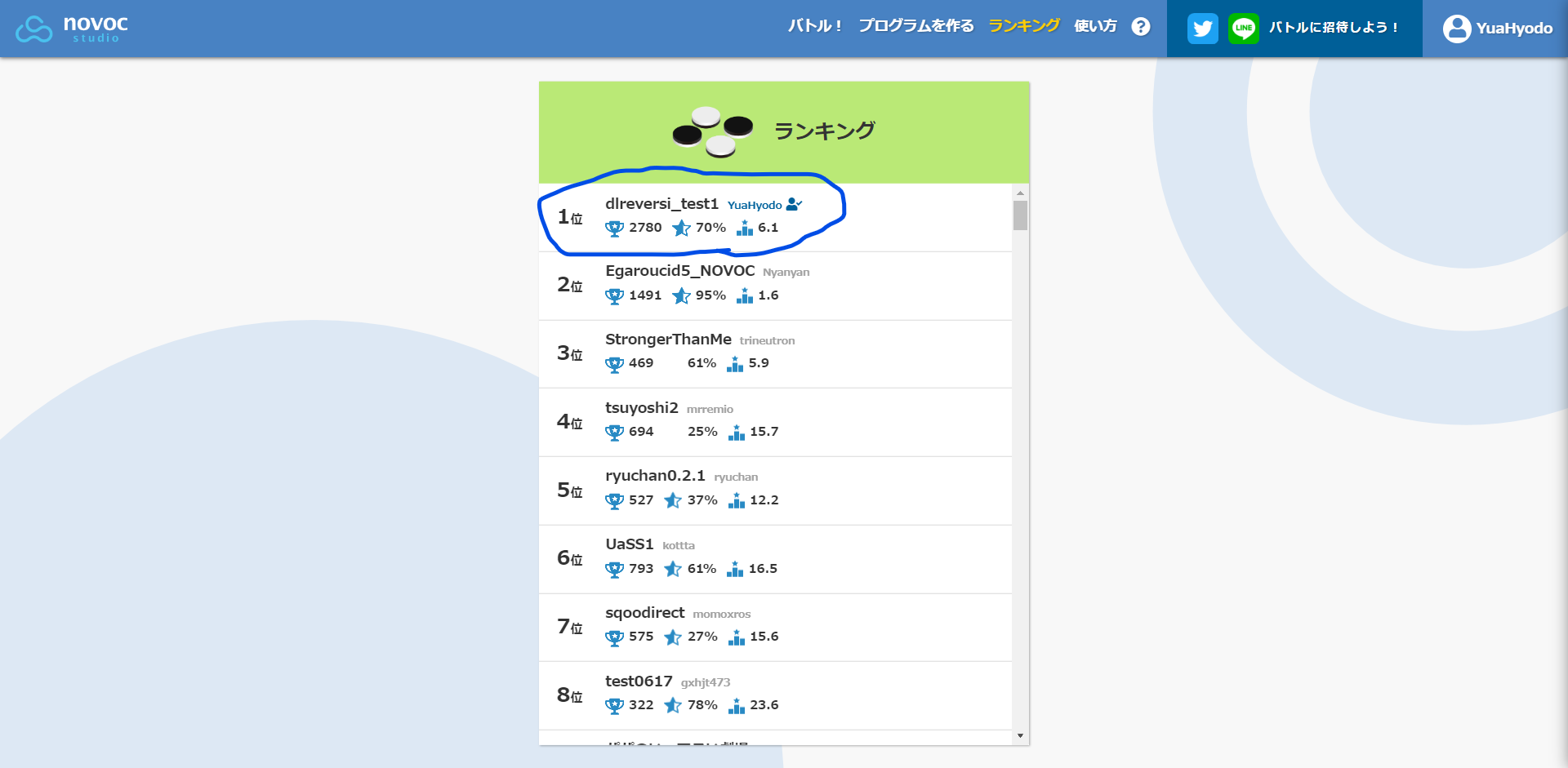Click the trophy icon beside dlreversi_test1
This screenshot has width=1568, height=768.
click(x=612, y=228)
